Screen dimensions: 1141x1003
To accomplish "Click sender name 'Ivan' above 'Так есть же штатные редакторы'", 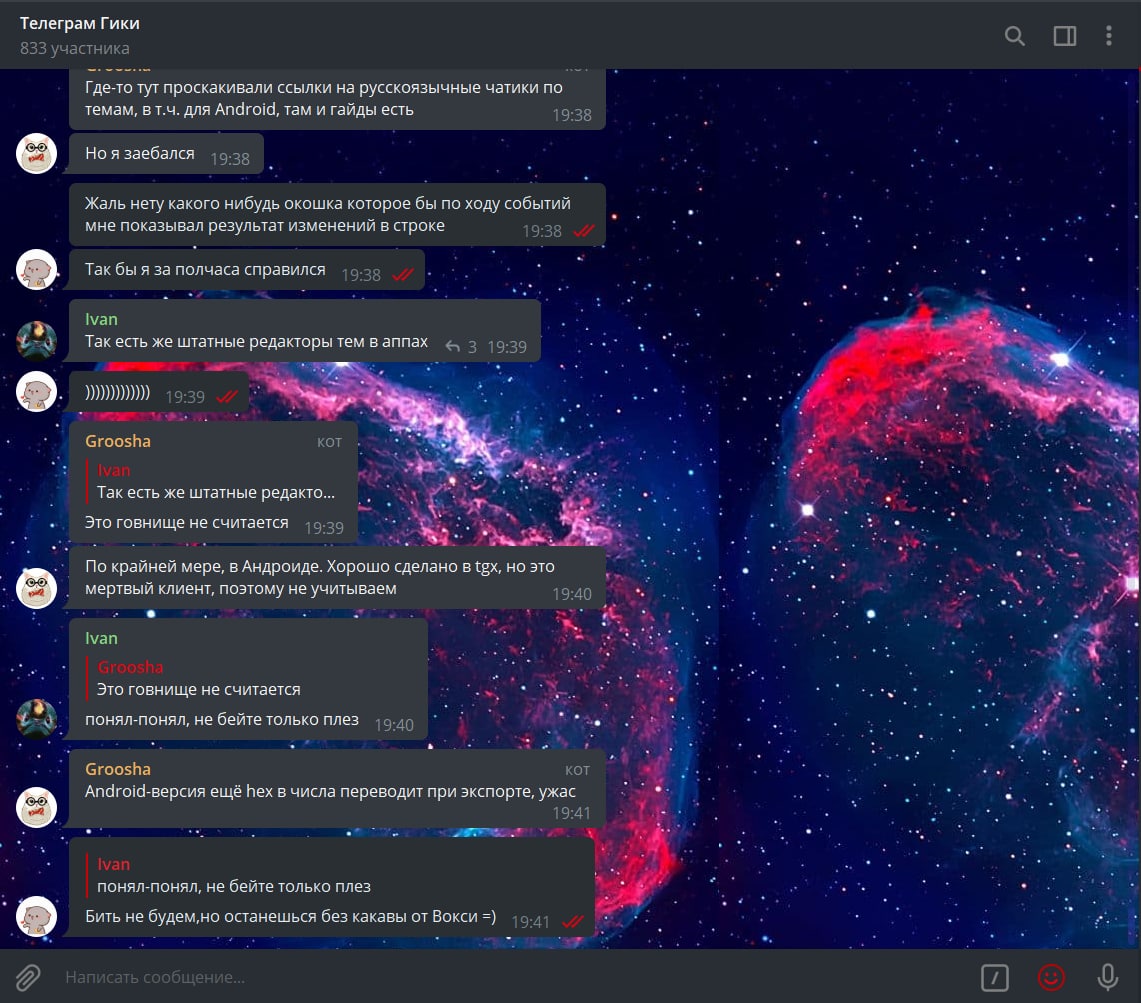I will (x=101, y=319).
